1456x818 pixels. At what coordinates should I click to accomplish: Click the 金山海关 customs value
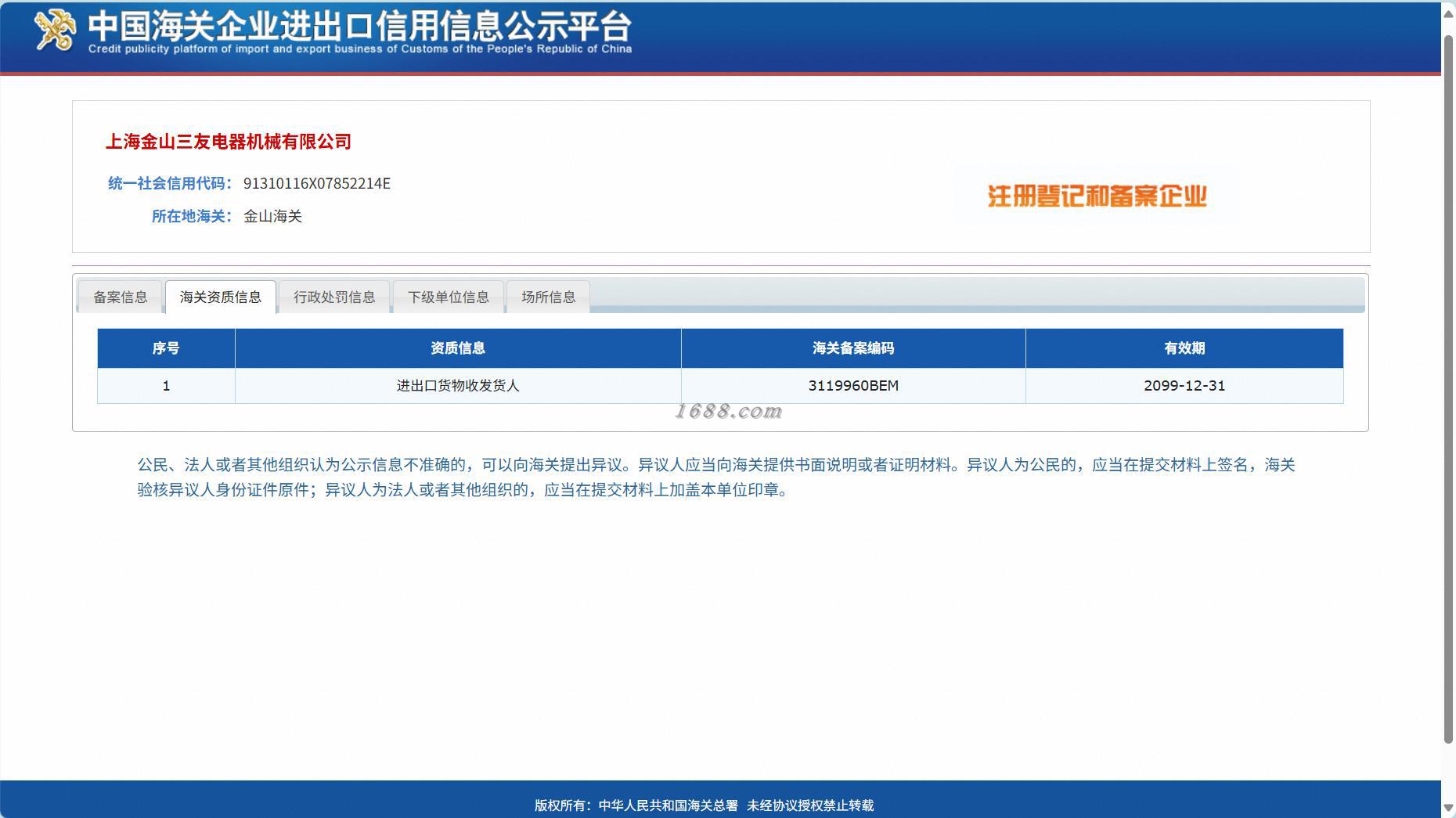pos(272,216)
